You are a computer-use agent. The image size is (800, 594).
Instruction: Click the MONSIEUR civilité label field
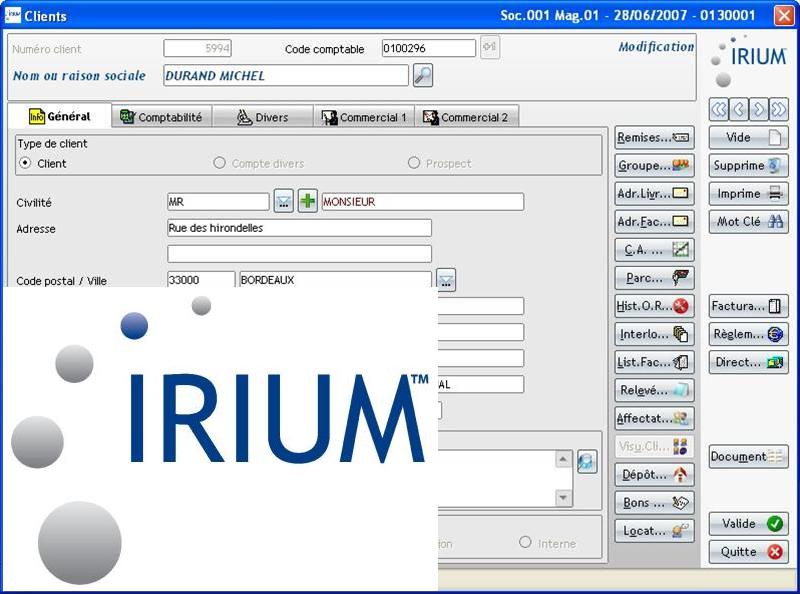422,202
